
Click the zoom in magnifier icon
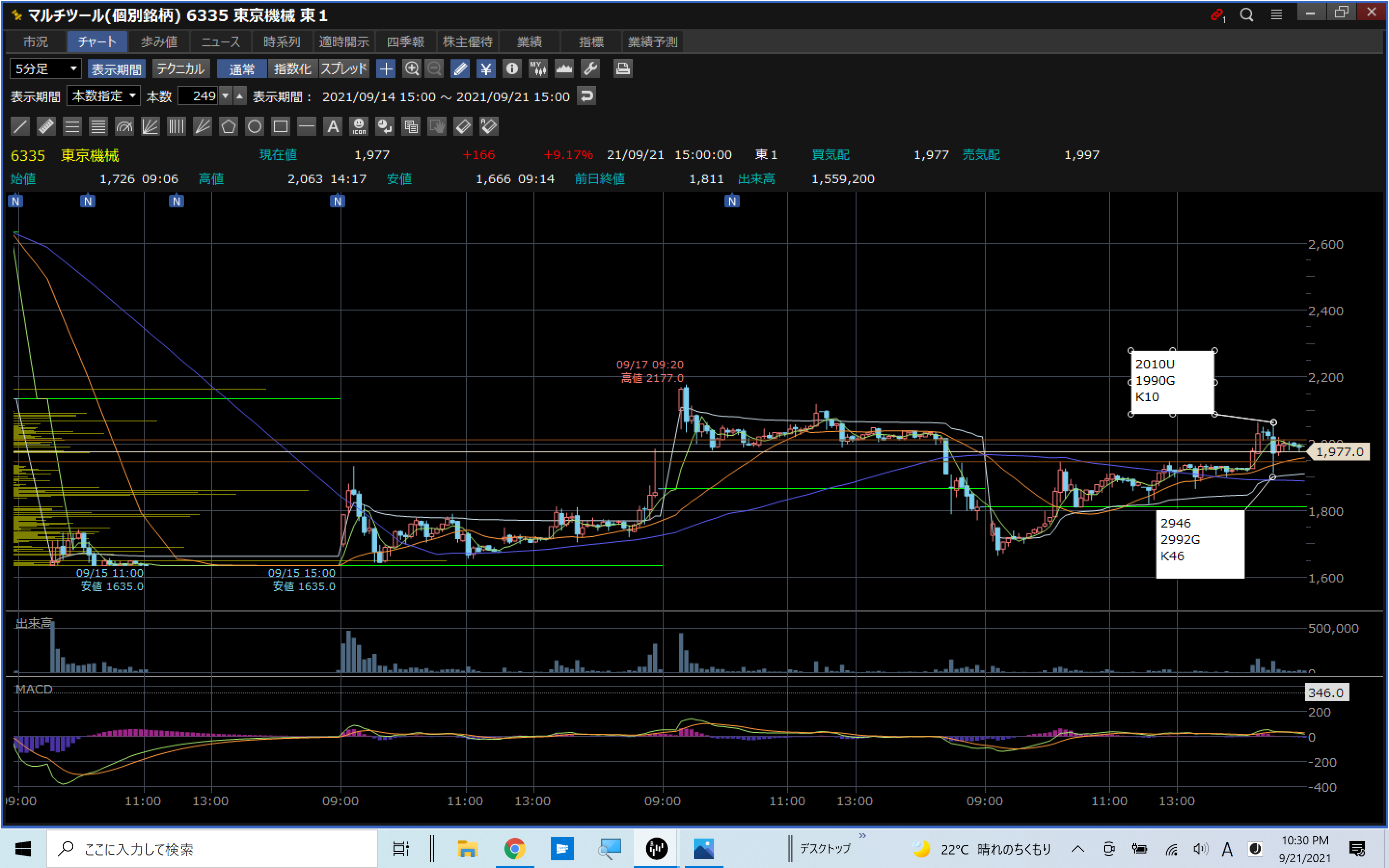click(411, 69)
